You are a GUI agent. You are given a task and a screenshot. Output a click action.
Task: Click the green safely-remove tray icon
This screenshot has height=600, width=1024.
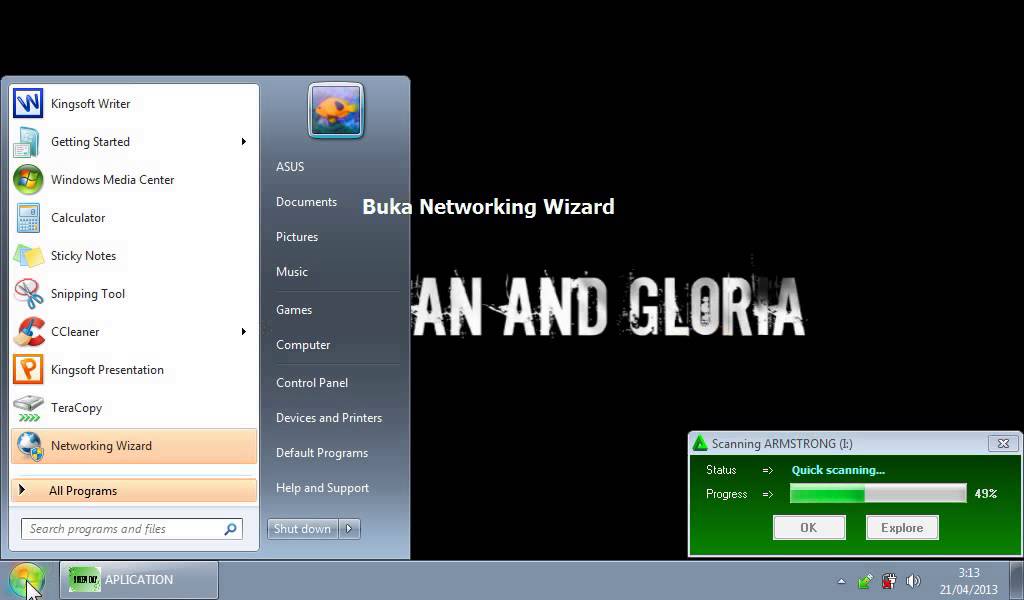865,580
